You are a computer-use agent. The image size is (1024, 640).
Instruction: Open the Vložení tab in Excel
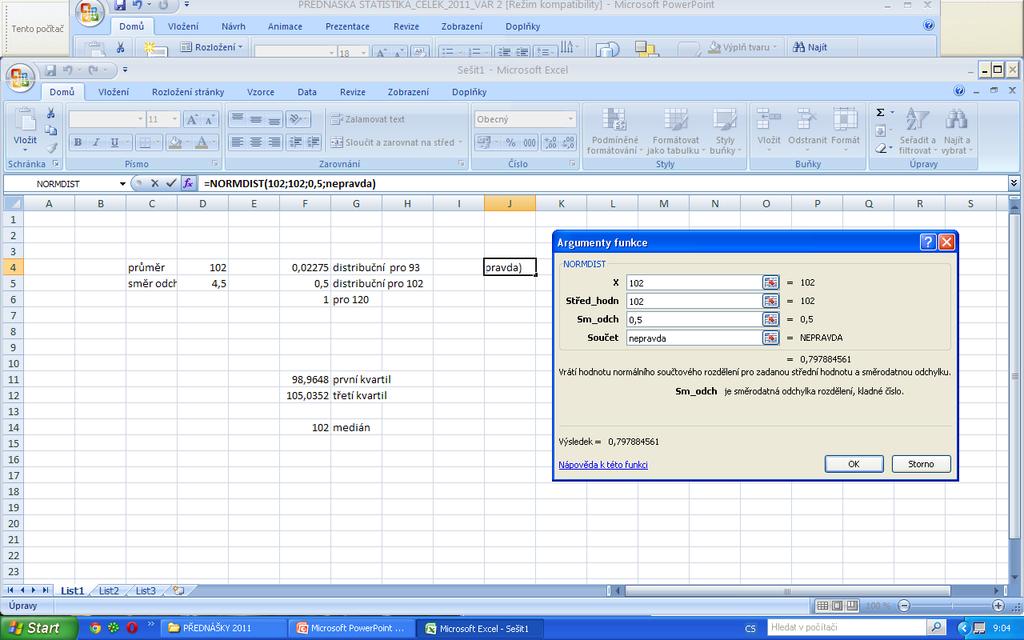click(114, 92)
